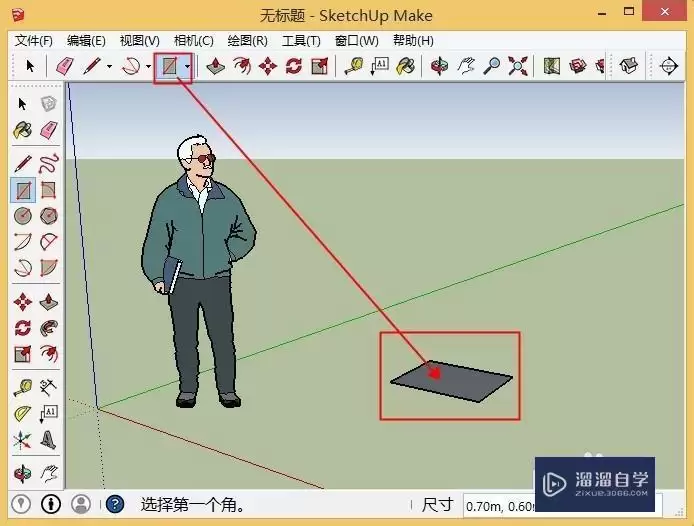Viewport: 694px width, 526px height.
Task: Open the 绘图(R) menu
Action: tap(247, 41)
